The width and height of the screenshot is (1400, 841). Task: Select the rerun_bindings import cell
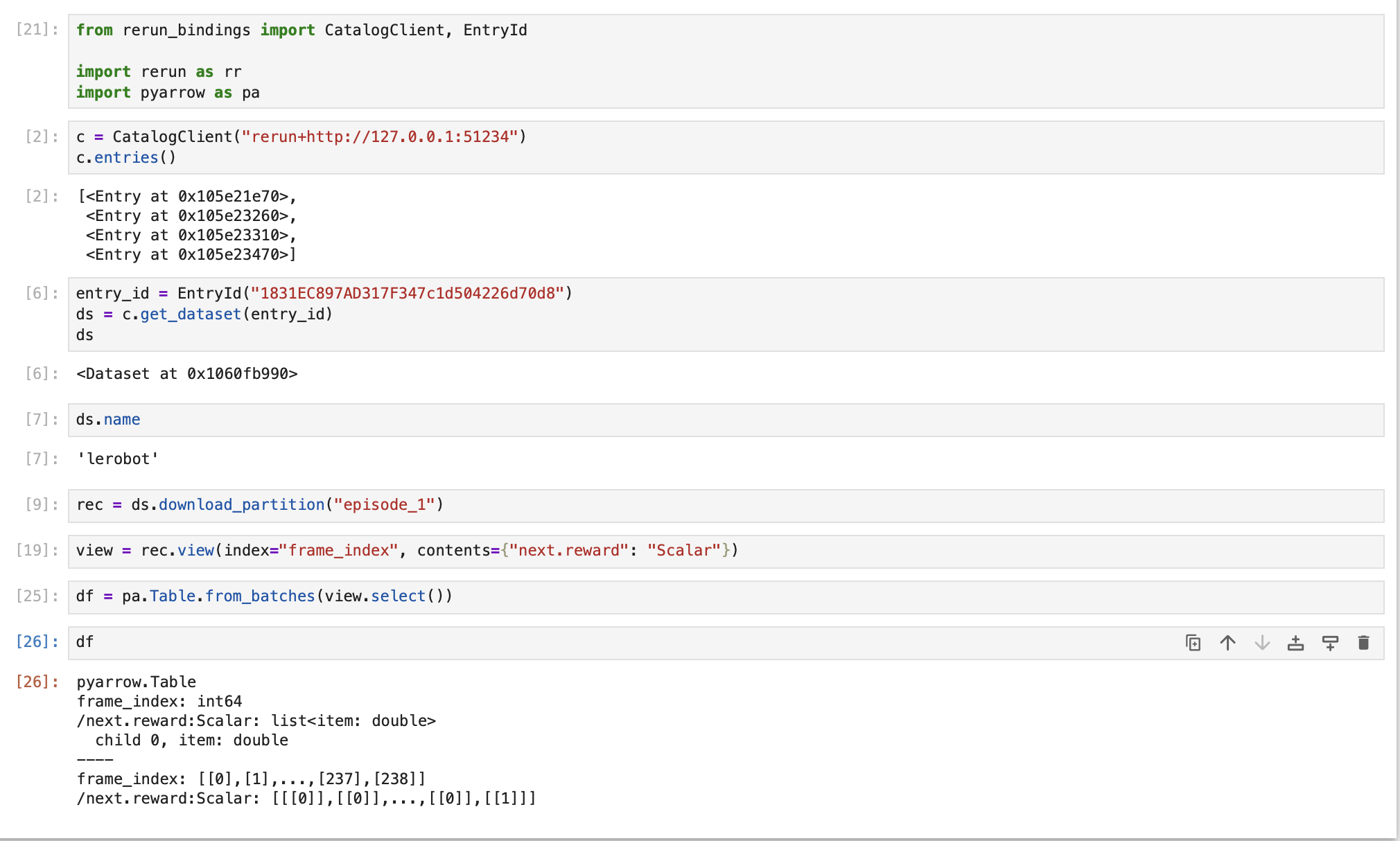click(726, 61)
